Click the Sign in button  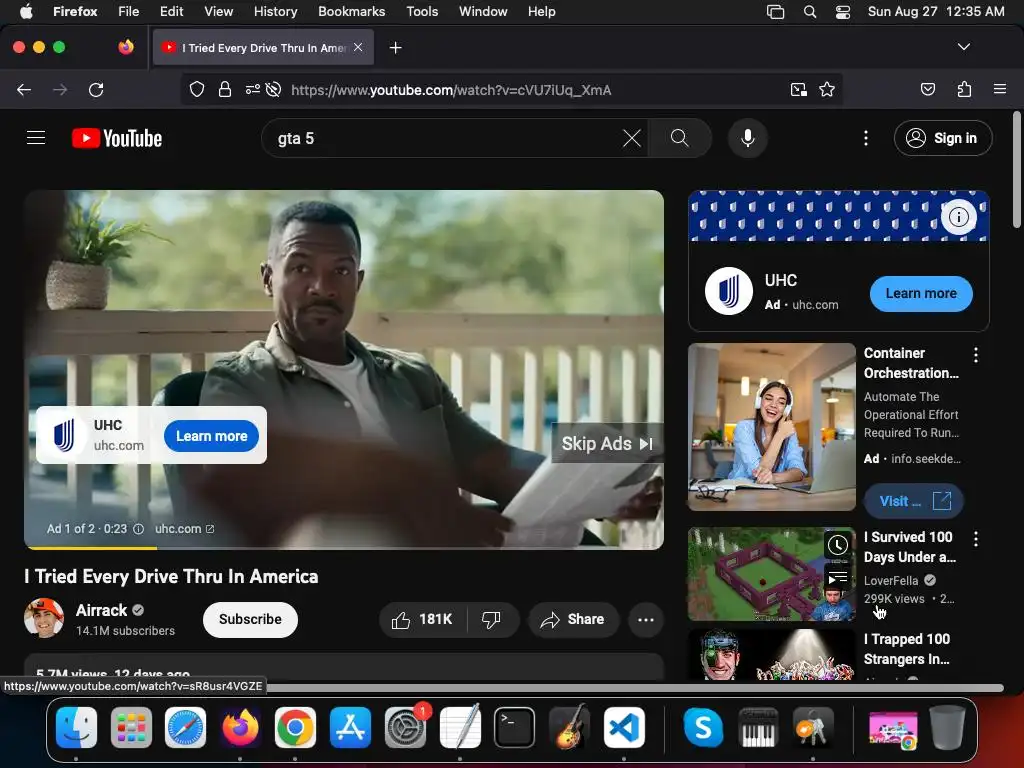coord(943,138)
